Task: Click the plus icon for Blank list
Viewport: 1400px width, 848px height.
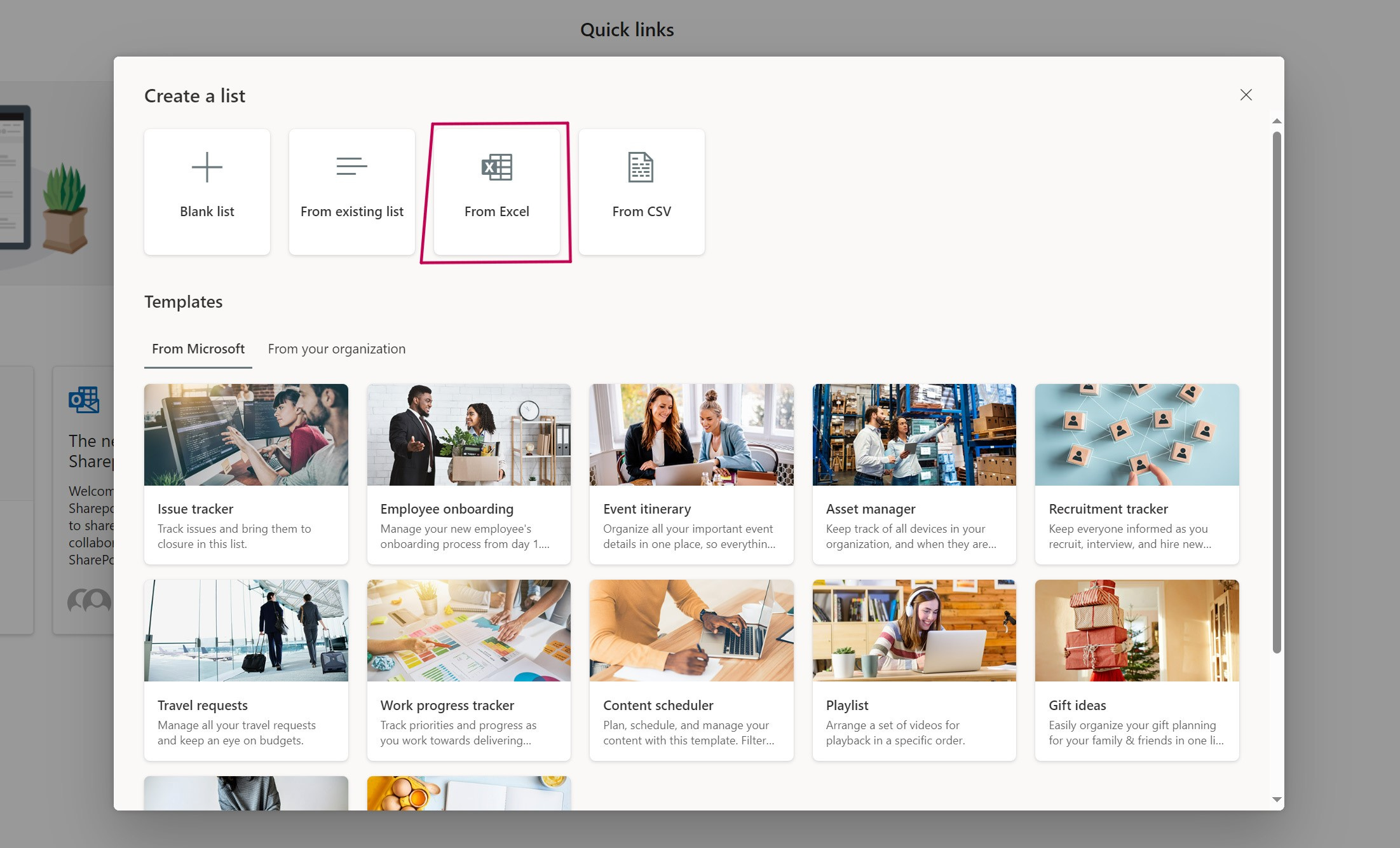Action: 207,167
